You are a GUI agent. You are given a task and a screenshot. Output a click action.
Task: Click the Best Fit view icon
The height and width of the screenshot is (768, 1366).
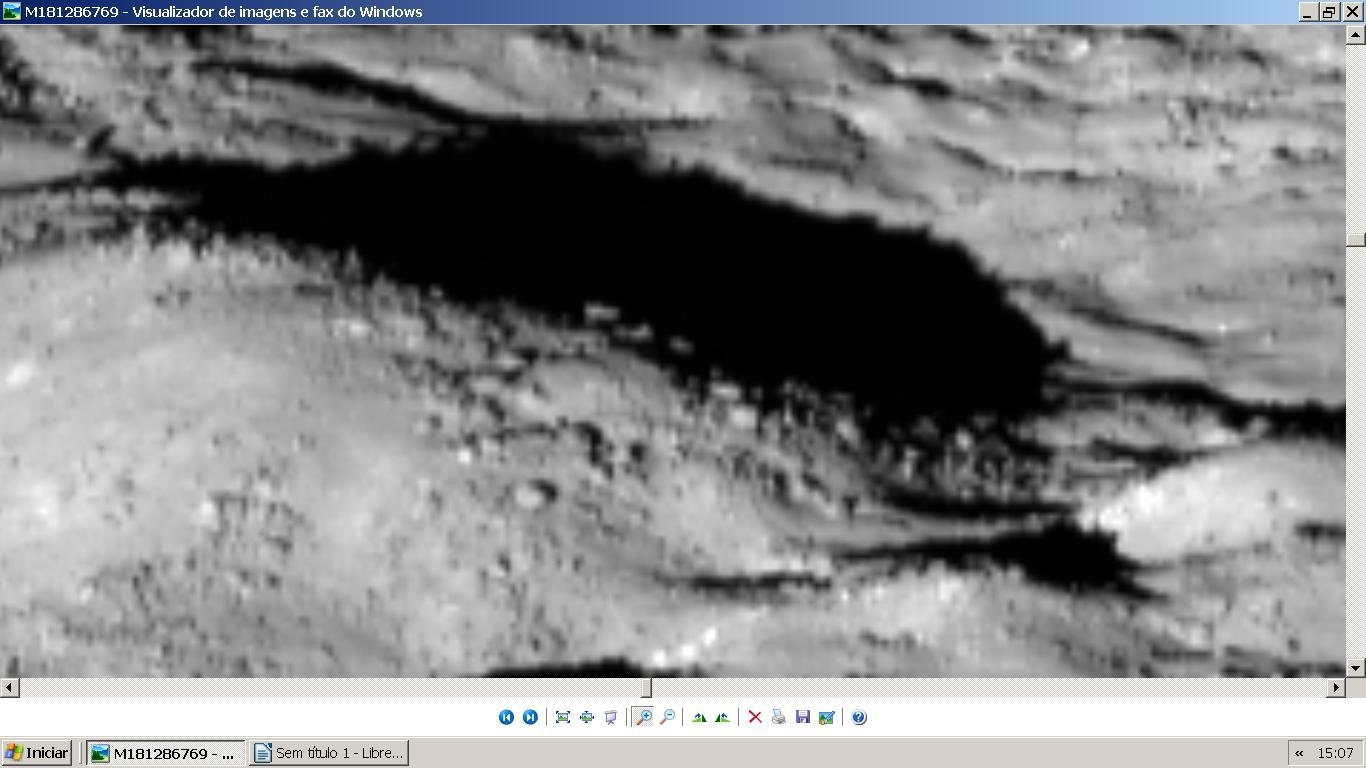563,717
